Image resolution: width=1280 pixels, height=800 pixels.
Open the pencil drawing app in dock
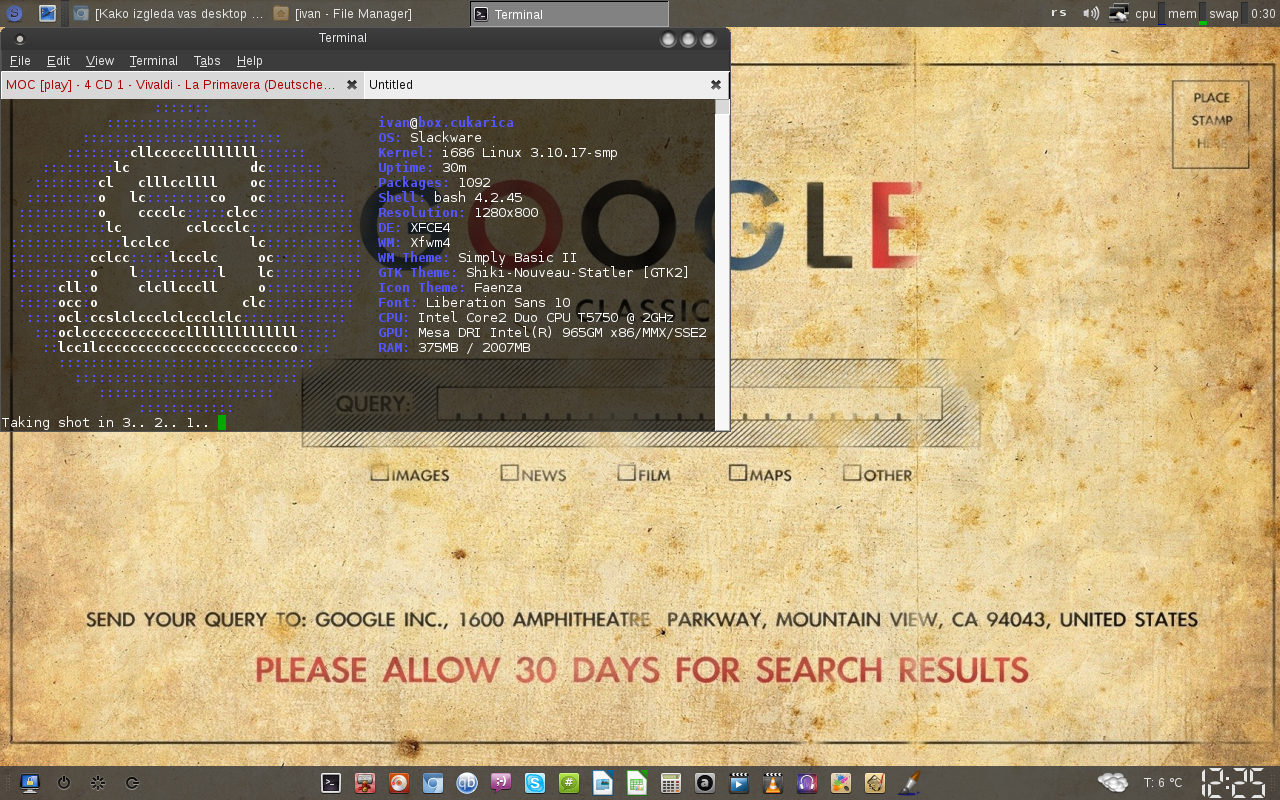tap(875, 784)
